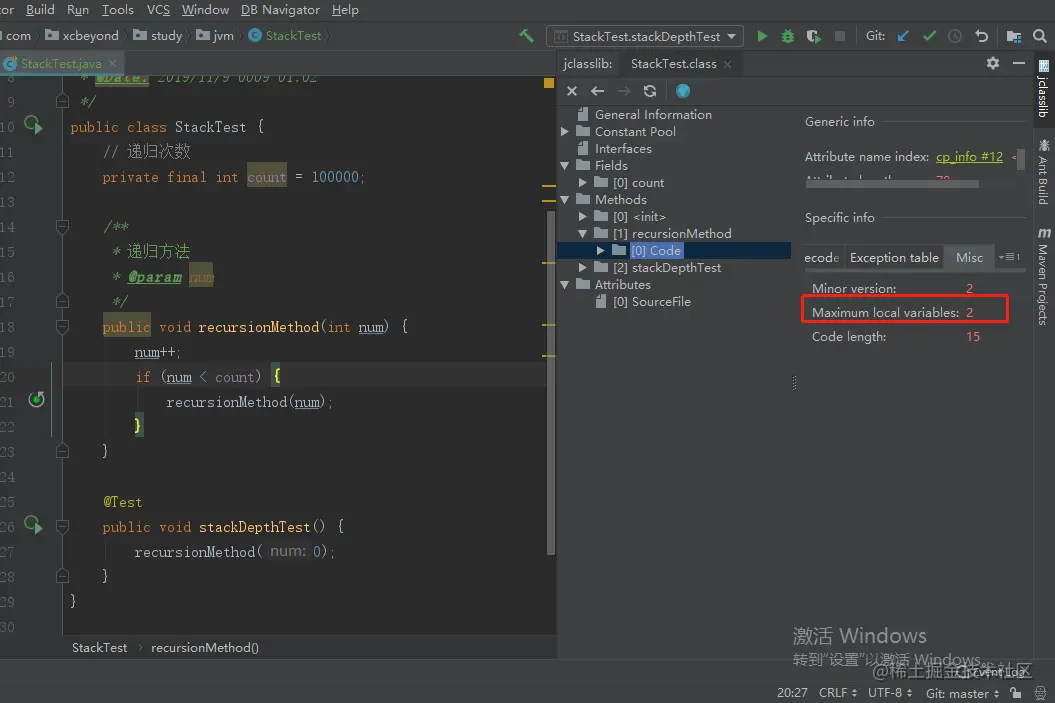This screenshot has width=1055, height=703.
Task: Click xcbeyond in the breadcrumb path
Action: coord(90,36)
